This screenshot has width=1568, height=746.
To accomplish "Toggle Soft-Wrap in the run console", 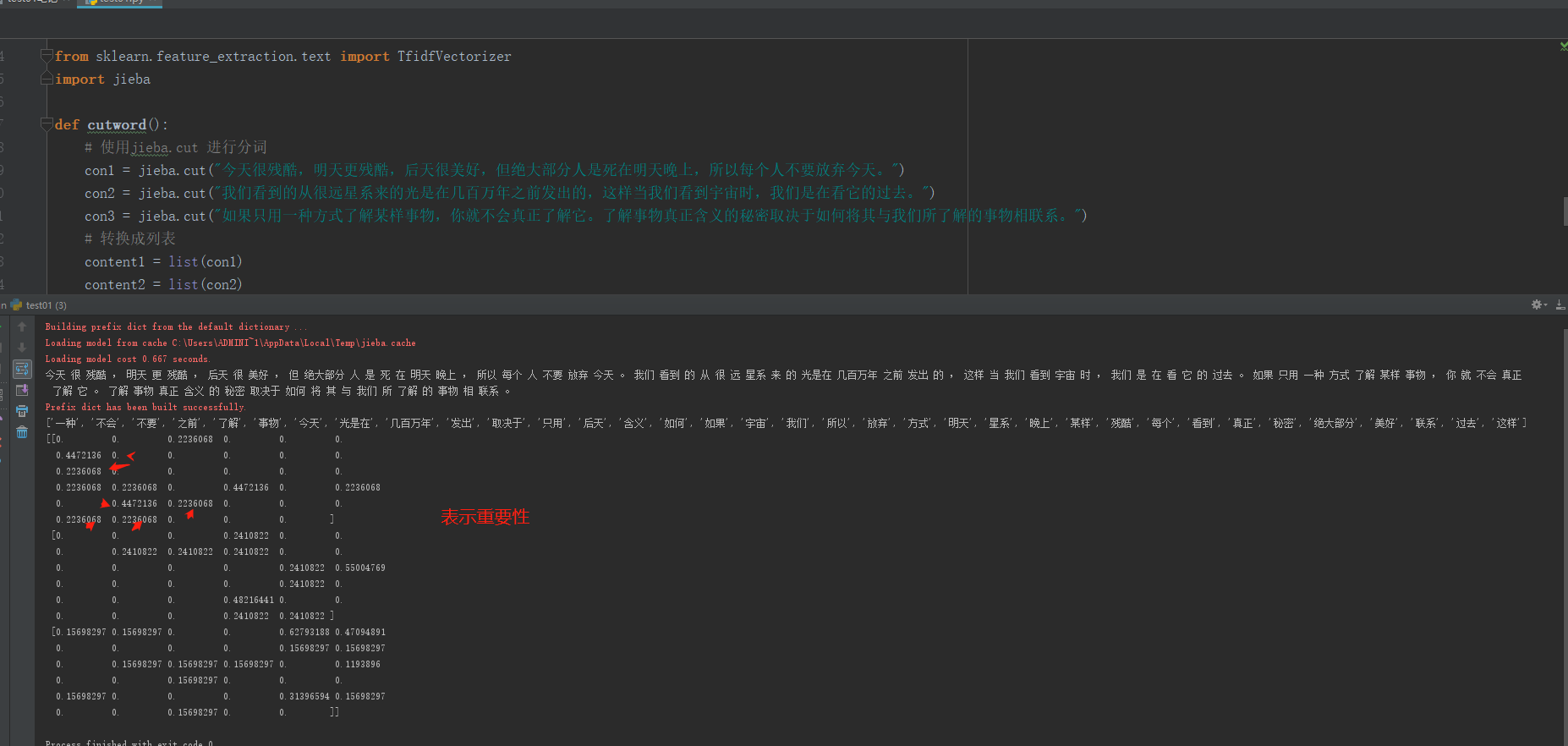I will pos(22,369).
